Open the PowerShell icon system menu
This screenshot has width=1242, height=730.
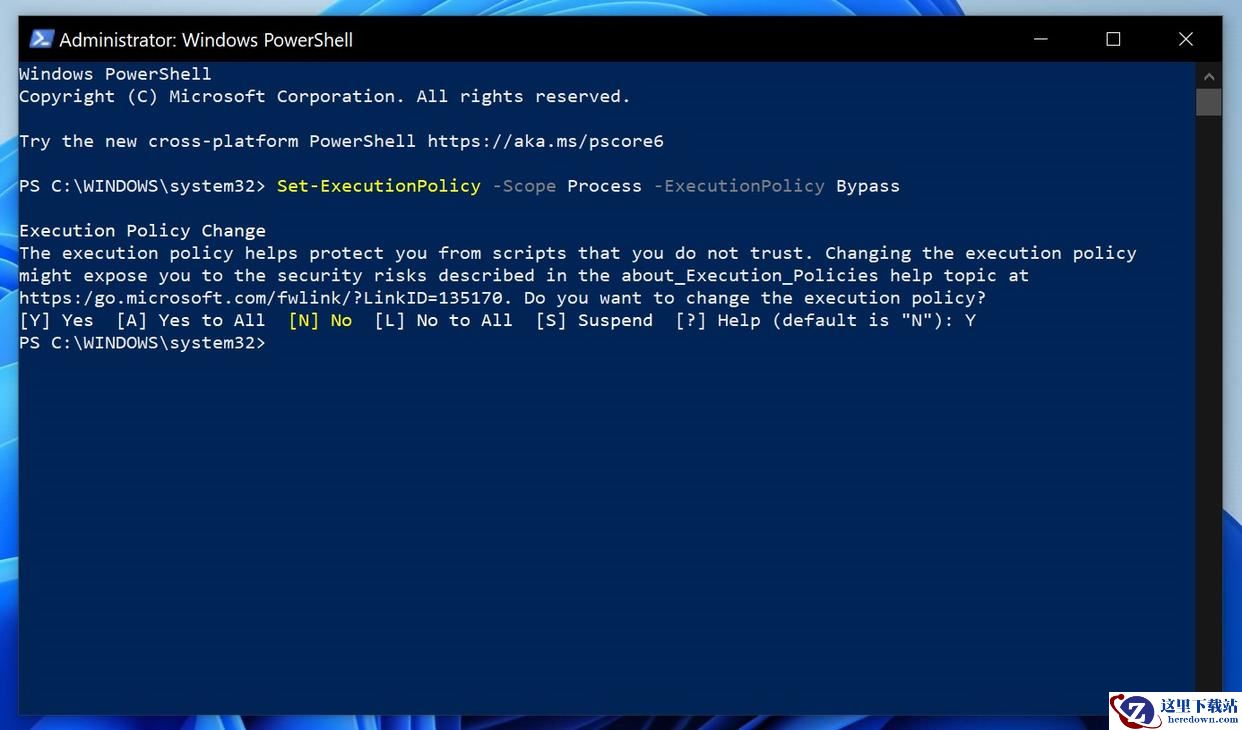41,40
